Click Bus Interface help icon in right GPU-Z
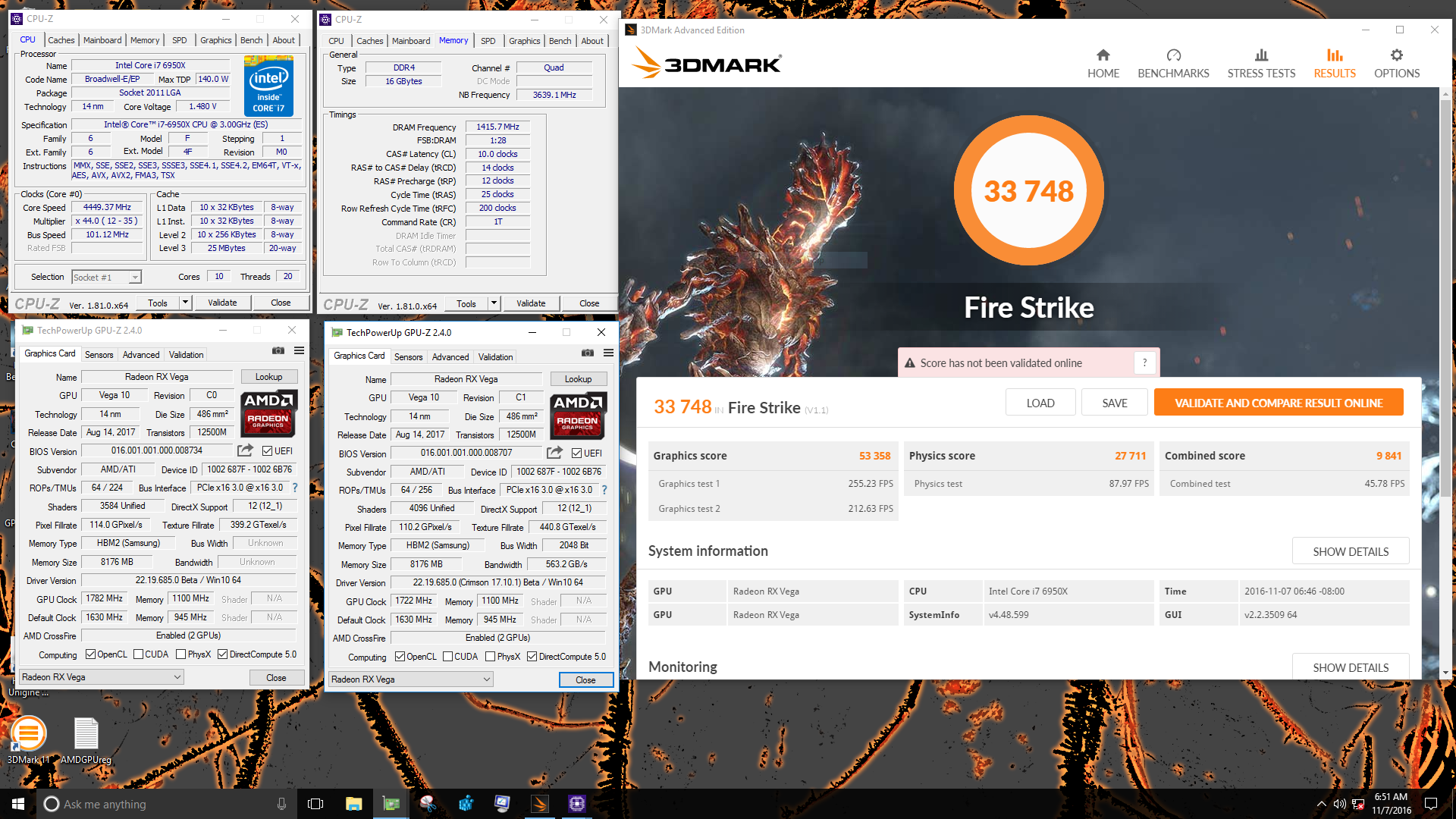This screenshot has height=819, width=1456. pos(604,490)
